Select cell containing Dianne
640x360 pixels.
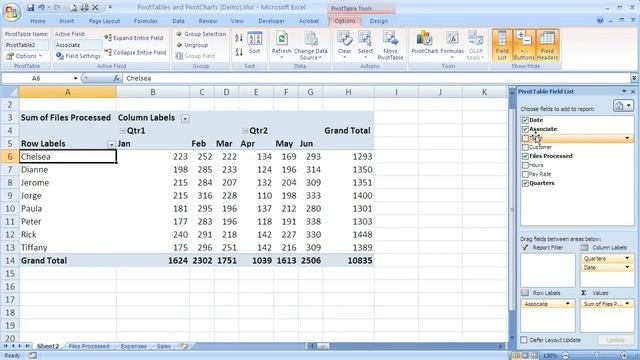tap(68, 169)
